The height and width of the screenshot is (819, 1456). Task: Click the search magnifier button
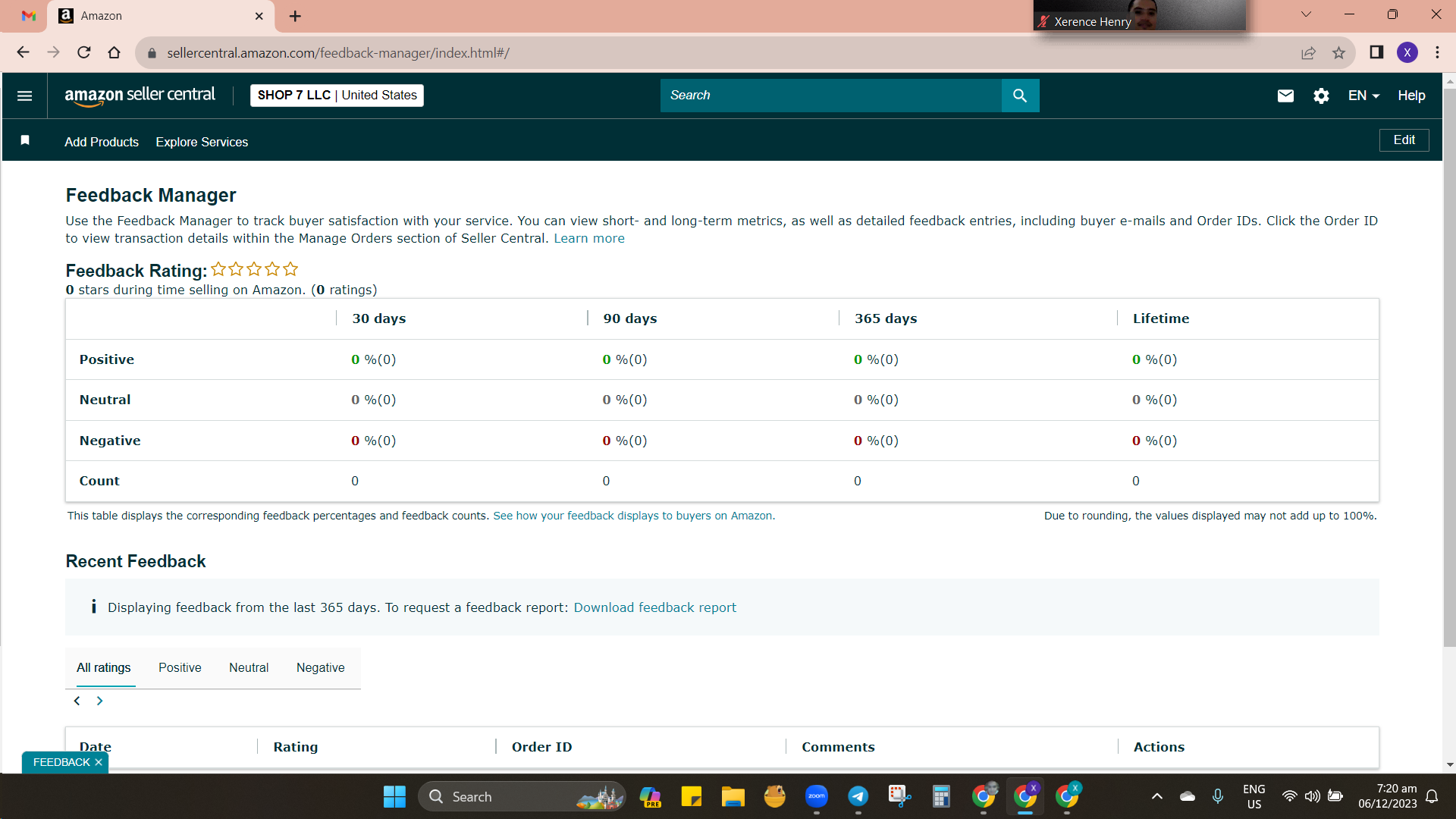1020,96
